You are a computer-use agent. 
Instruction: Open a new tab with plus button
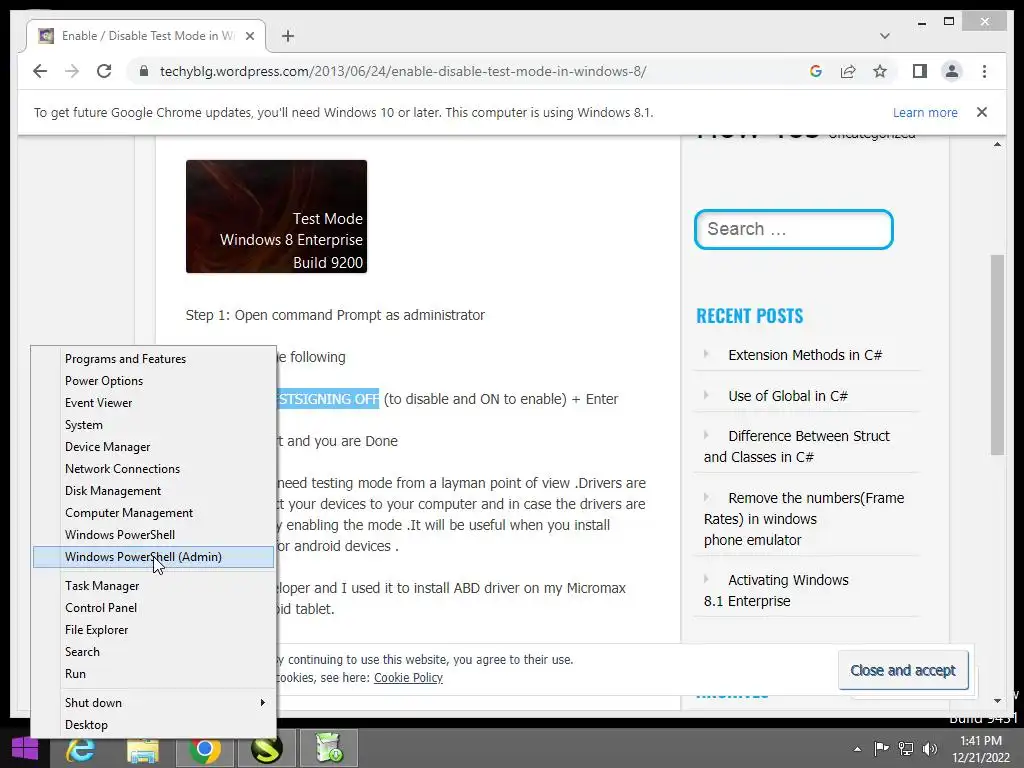288,36
